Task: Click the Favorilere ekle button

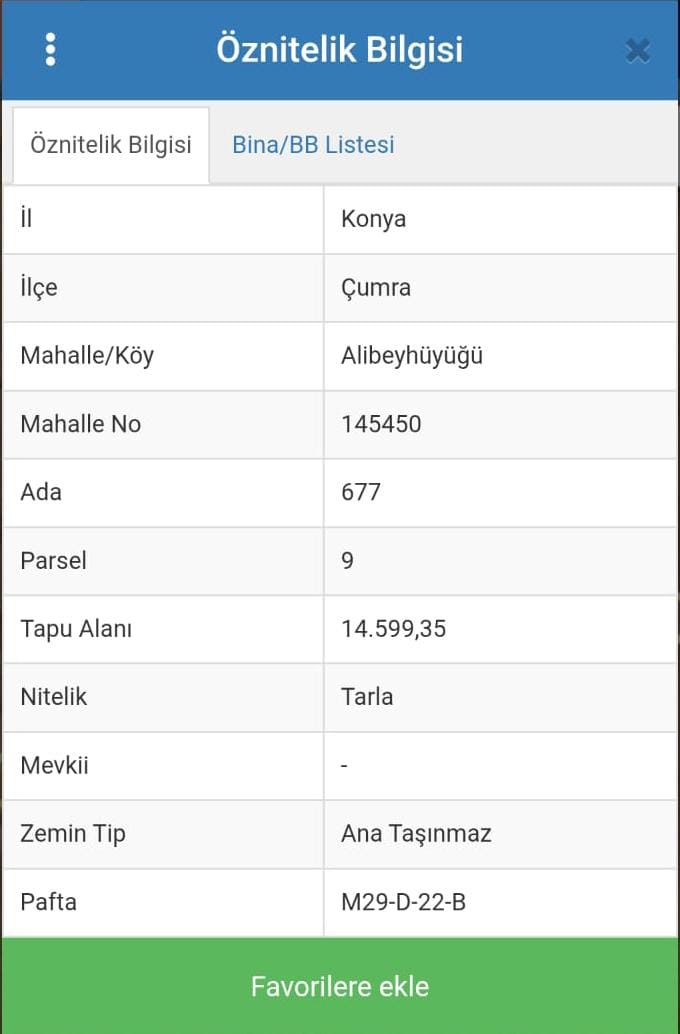Action: click(x=340, y=986)
